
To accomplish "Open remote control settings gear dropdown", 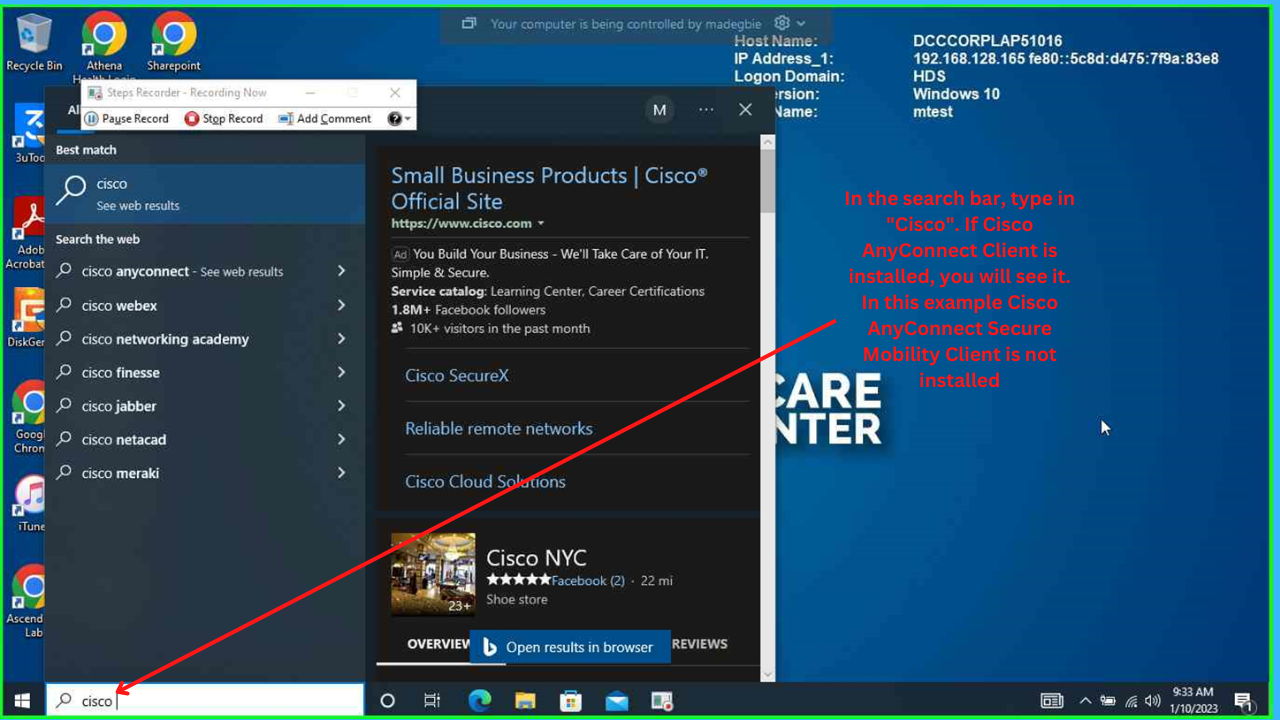I will [x=789, y=23].
